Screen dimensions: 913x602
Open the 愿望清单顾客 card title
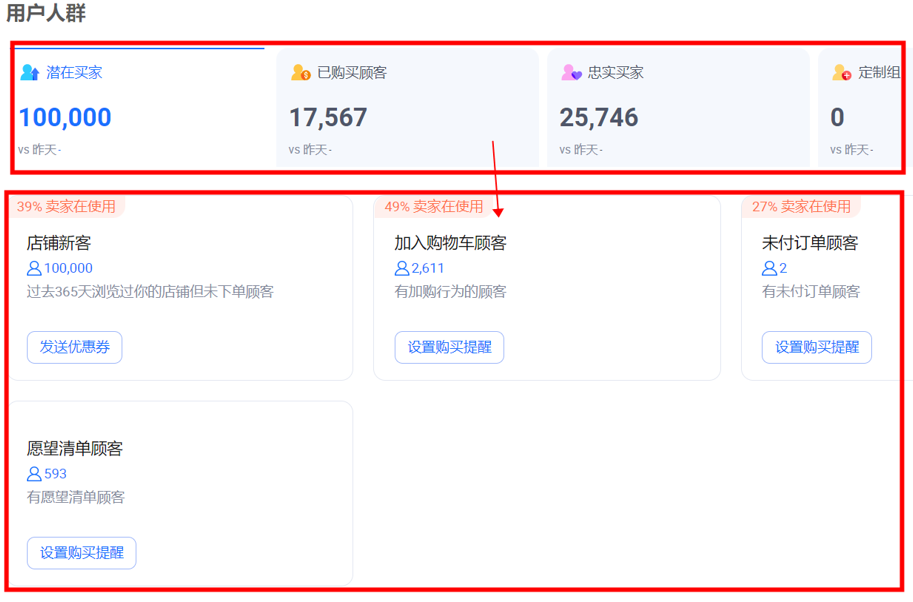[x=75, y=449]
